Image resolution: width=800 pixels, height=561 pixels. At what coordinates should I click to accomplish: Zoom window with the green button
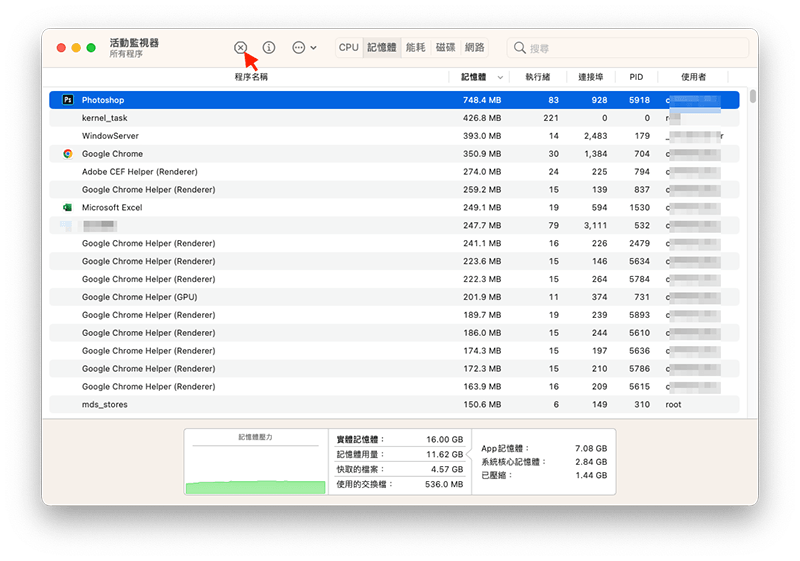tap(91, 47)
